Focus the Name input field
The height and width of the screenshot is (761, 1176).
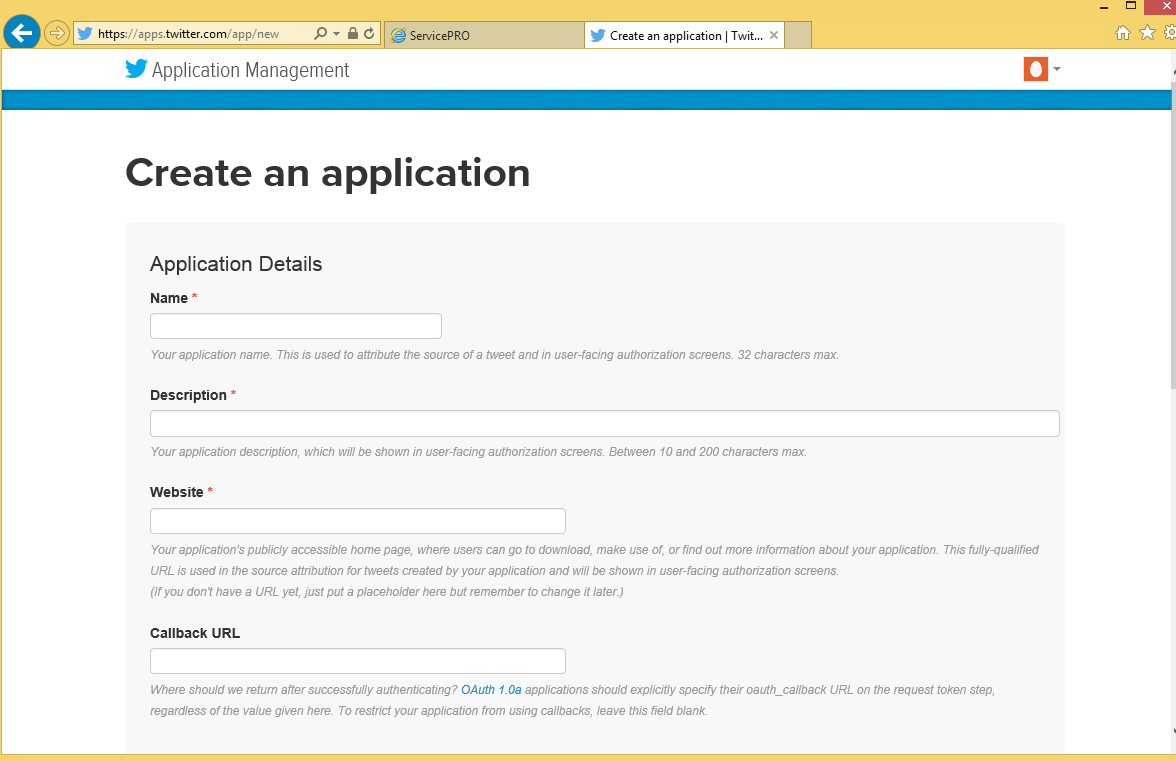point(295,326)
